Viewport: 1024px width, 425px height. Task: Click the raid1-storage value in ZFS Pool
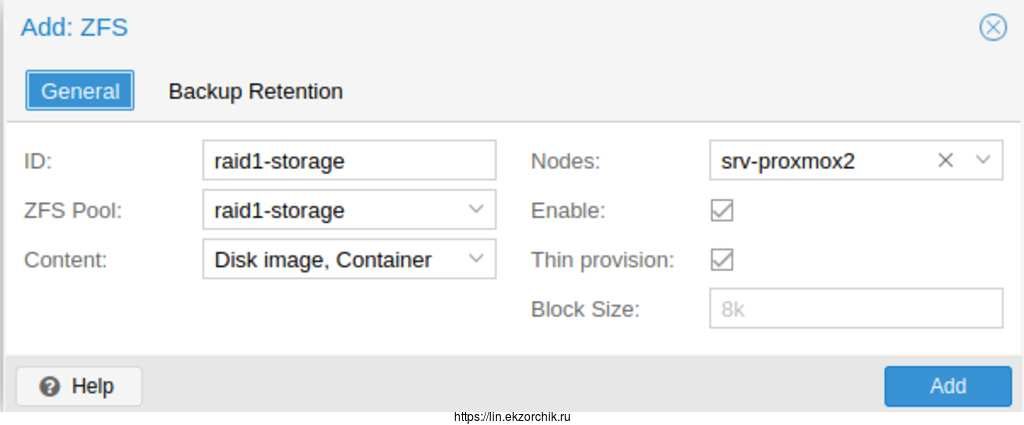[x=279, y=210]
